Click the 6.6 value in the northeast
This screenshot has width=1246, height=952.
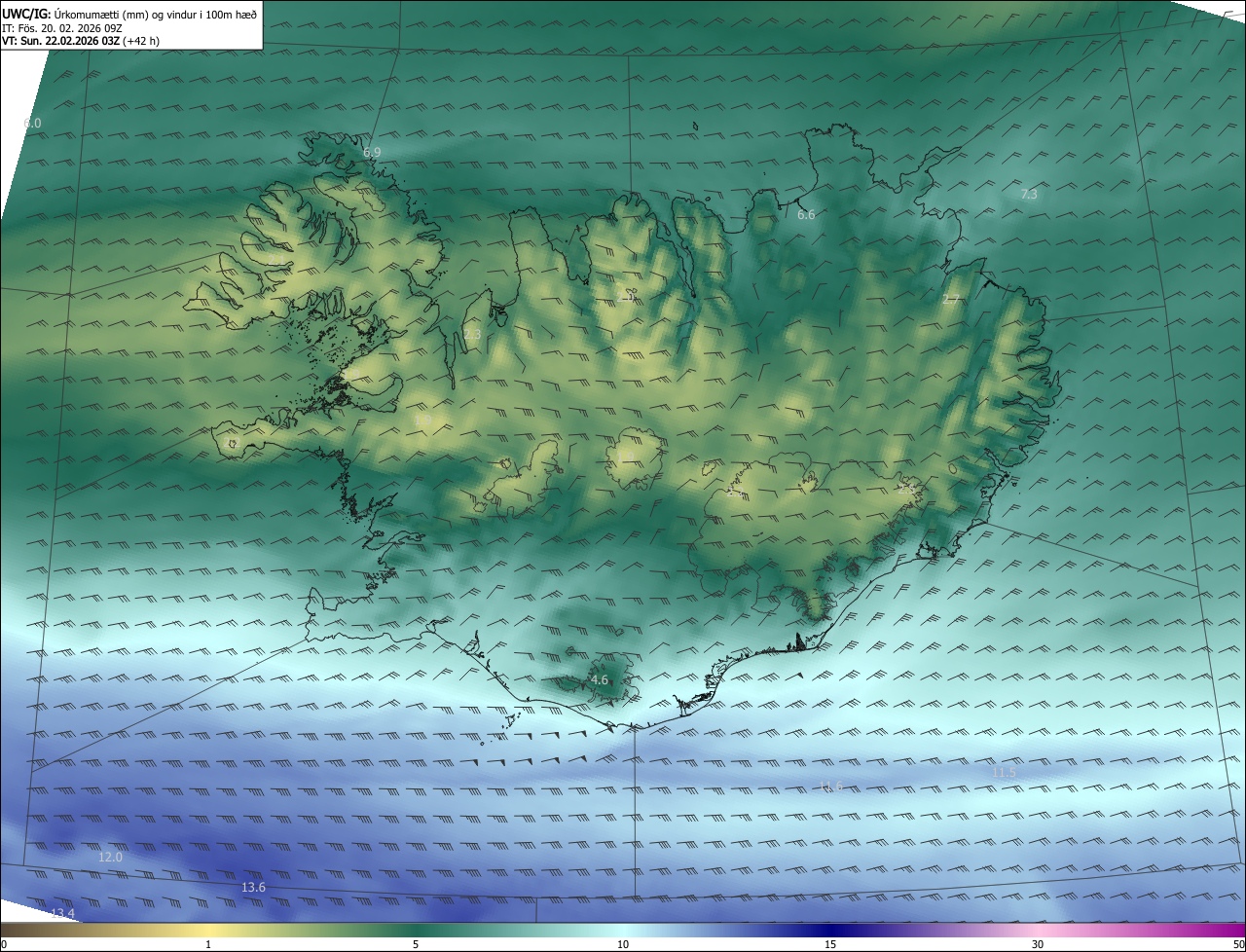[x=806, y=215]
